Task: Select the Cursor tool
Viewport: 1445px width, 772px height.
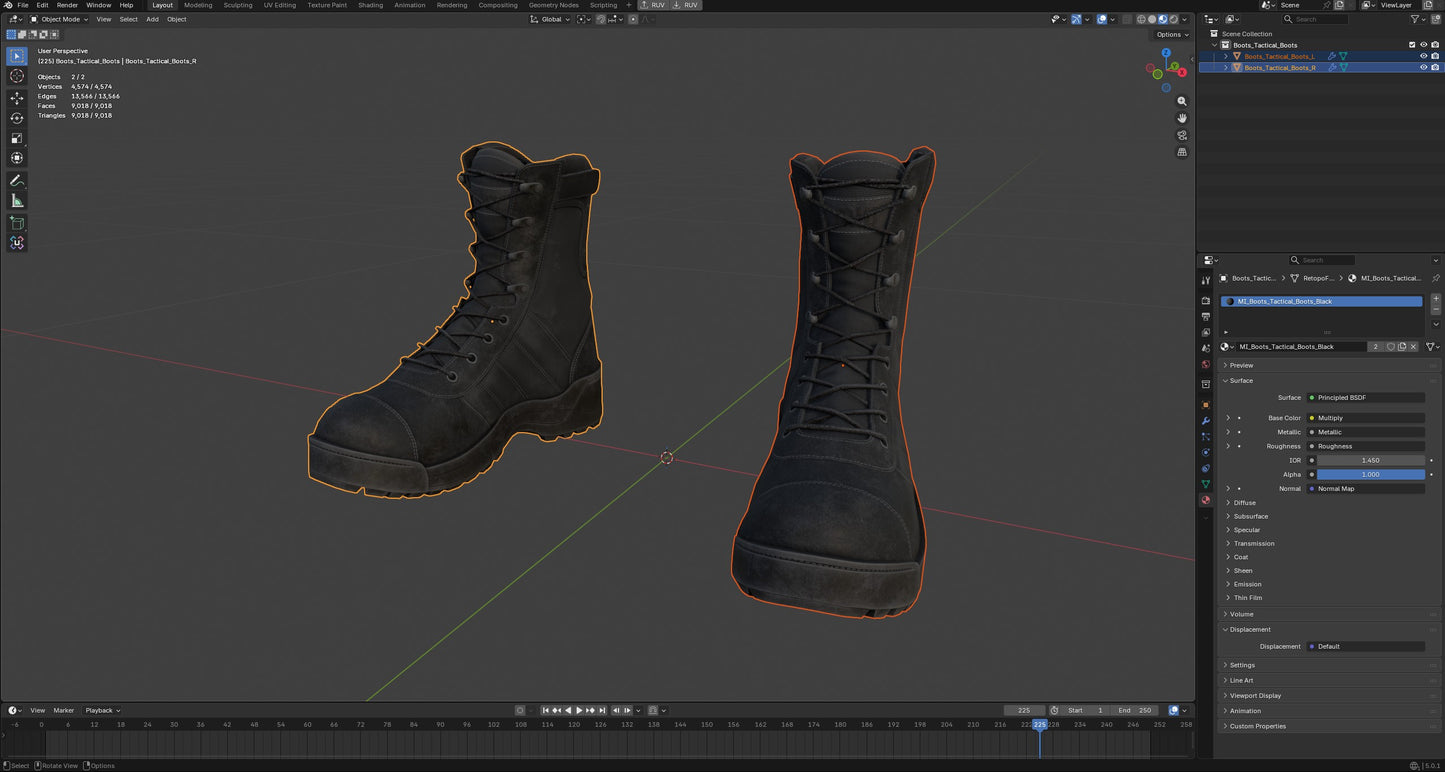Action: [x=17, y=76]
